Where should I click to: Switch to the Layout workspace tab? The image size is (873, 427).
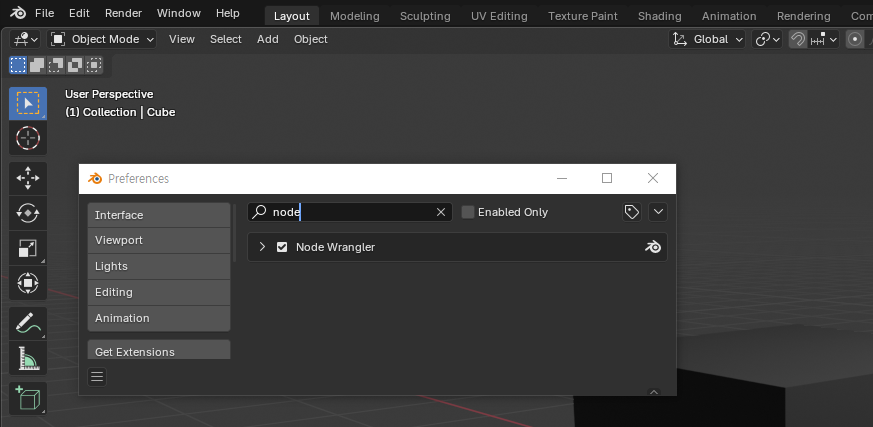click(x=292, y=16)
